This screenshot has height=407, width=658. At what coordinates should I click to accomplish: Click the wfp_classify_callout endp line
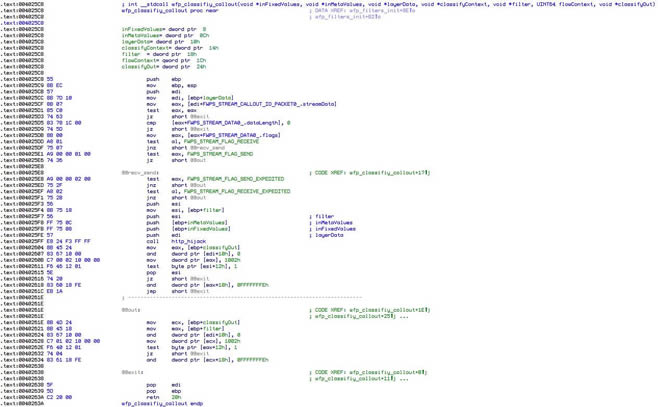pyautogui.click(x=162, y=404)
